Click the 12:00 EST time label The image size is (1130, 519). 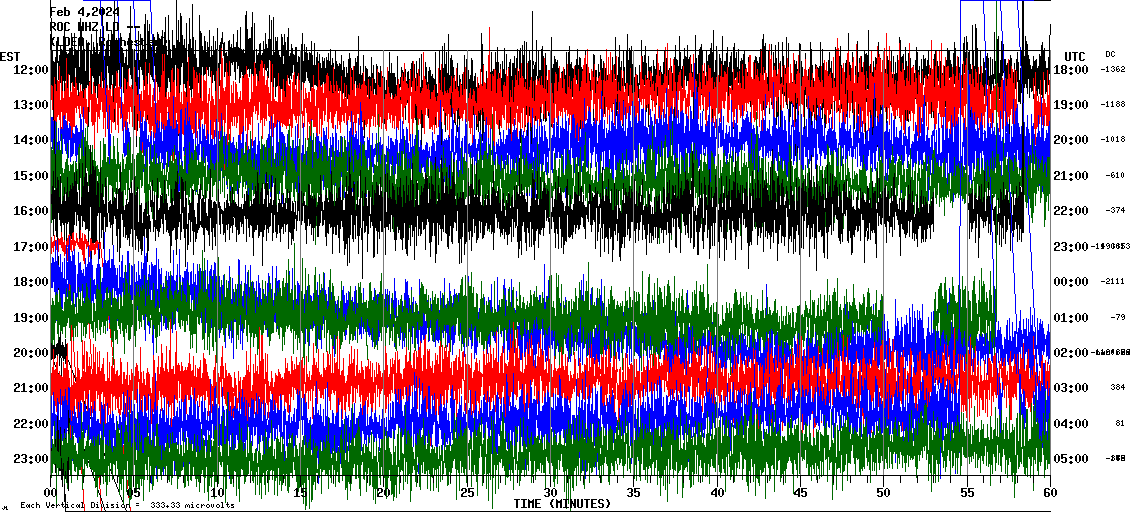(x=31, y=69)
